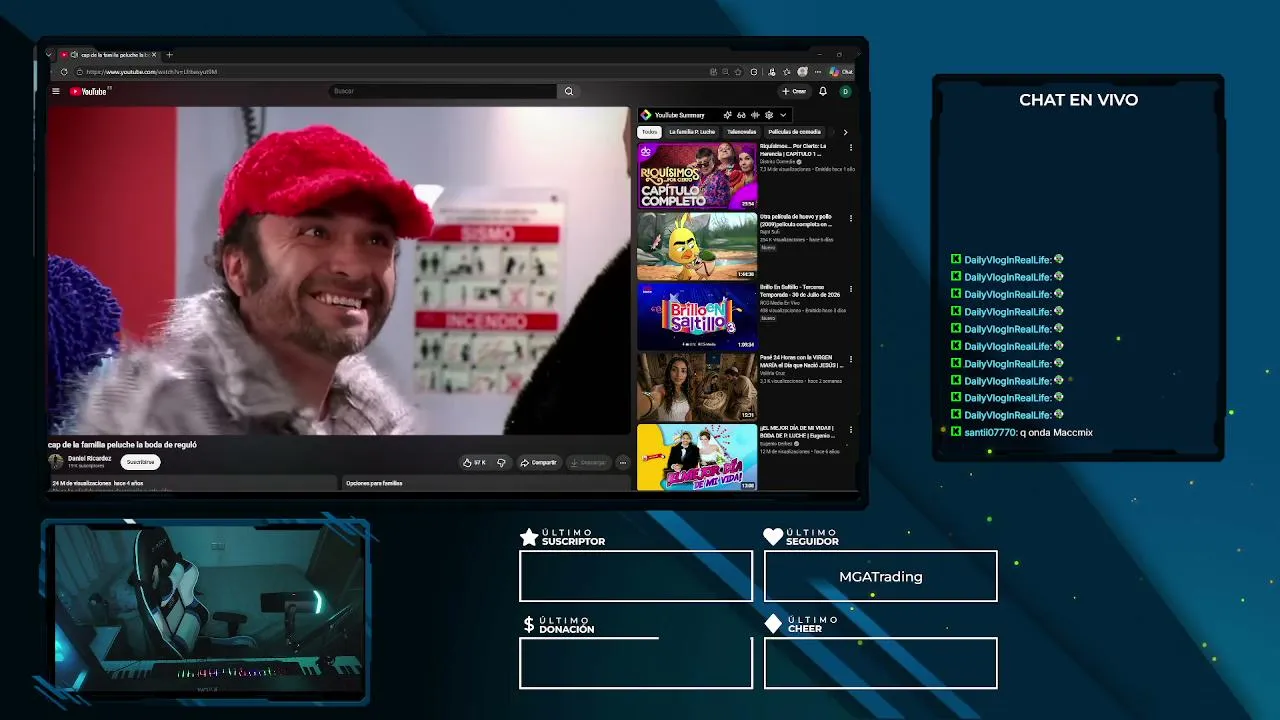Click the YouTube search magnifier button
Viewport: 1280px width, 720px height.
(x=569, y=91)
